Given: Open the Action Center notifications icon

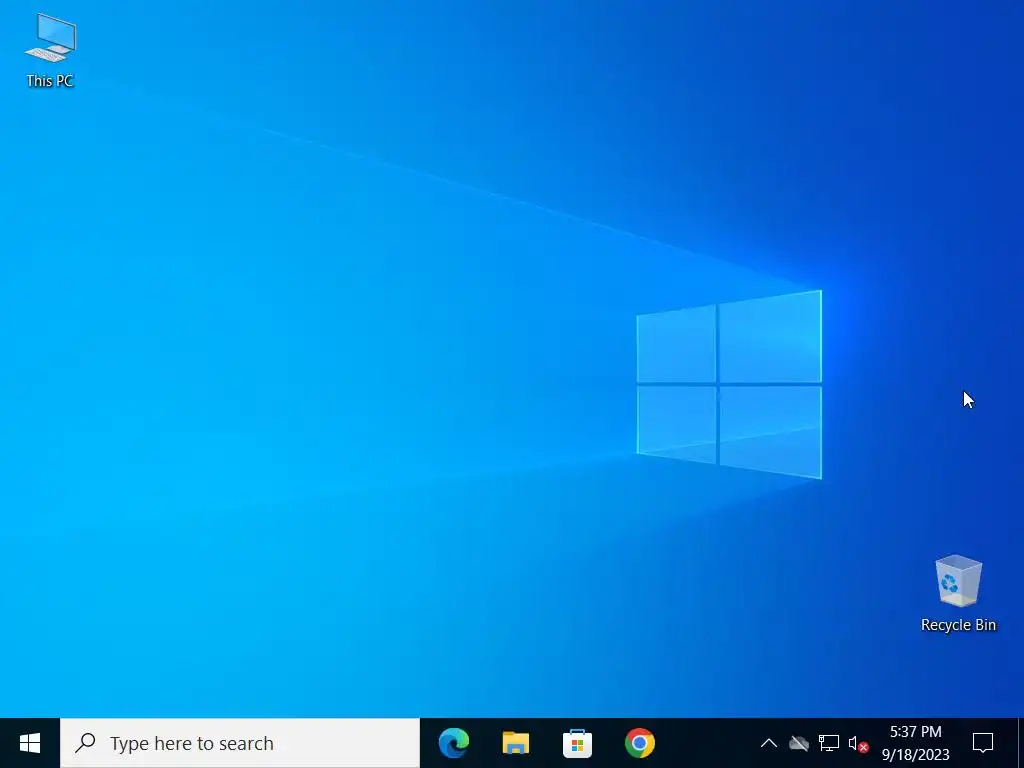Looking at the screenshot, I should click(x=983, y=743).
